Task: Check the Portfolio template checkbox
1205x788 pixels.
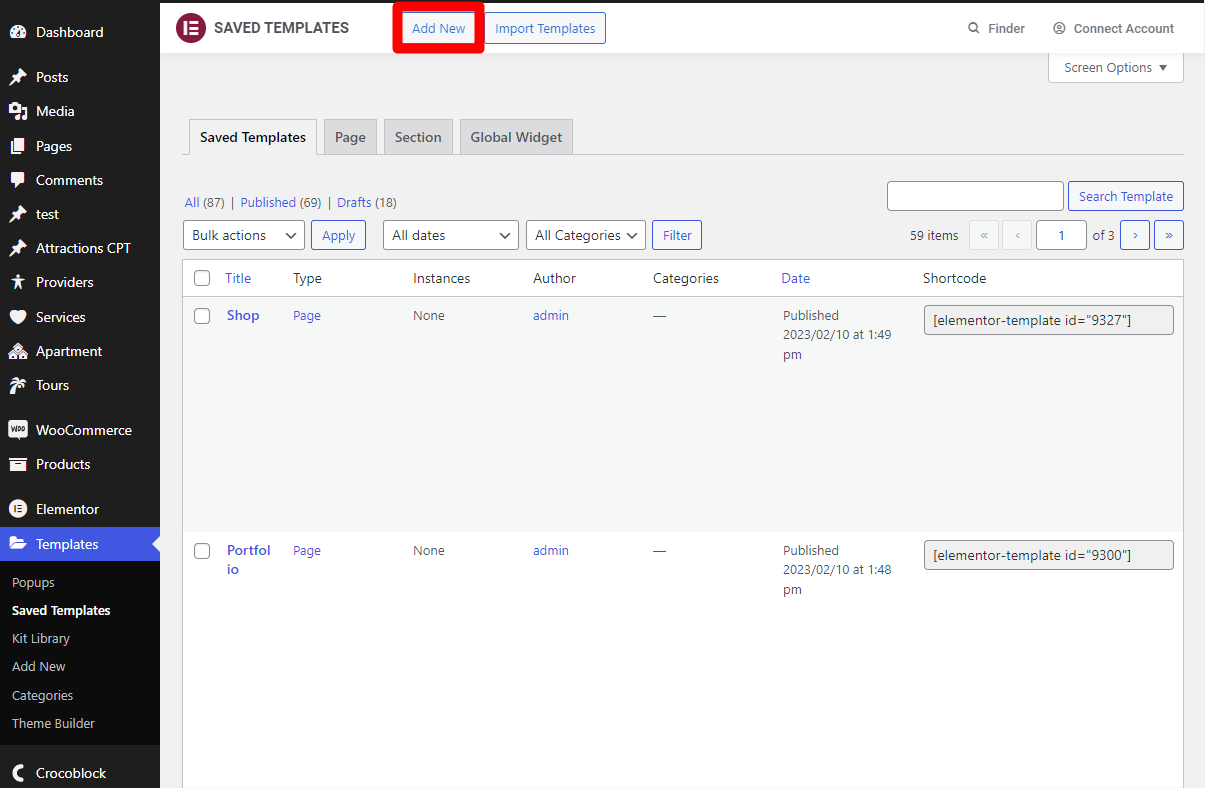Action: pyautogui.click(x=202, y=551)
